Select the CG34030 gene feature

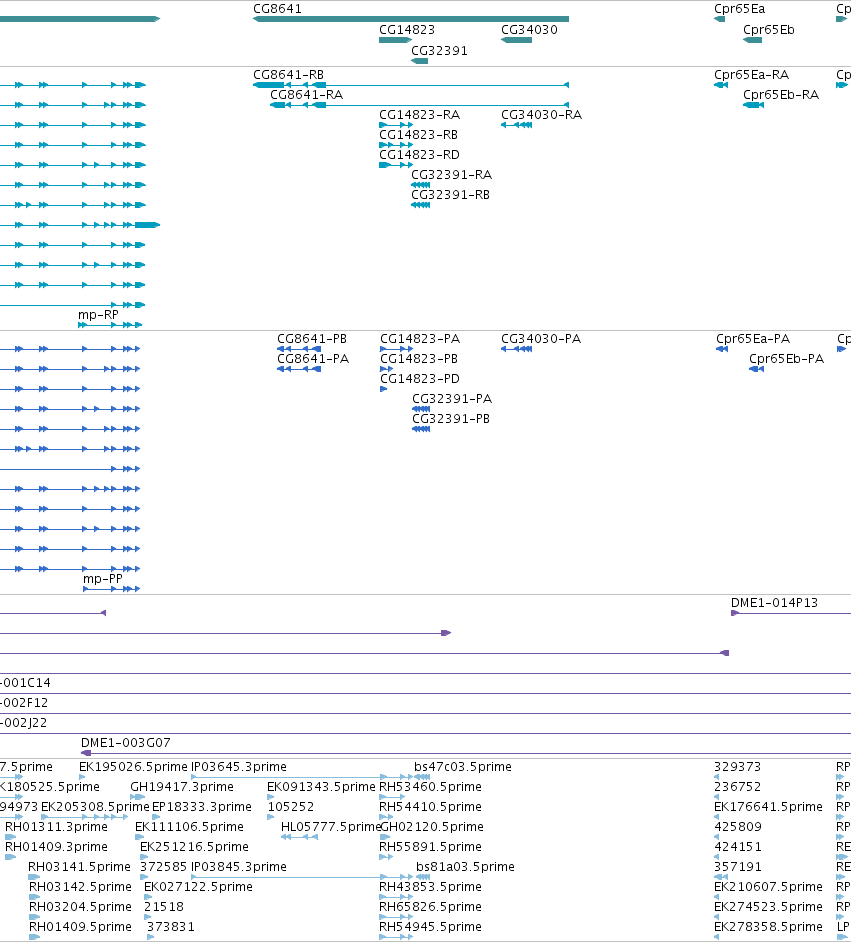pyautogui.click(x=516, y=40)
